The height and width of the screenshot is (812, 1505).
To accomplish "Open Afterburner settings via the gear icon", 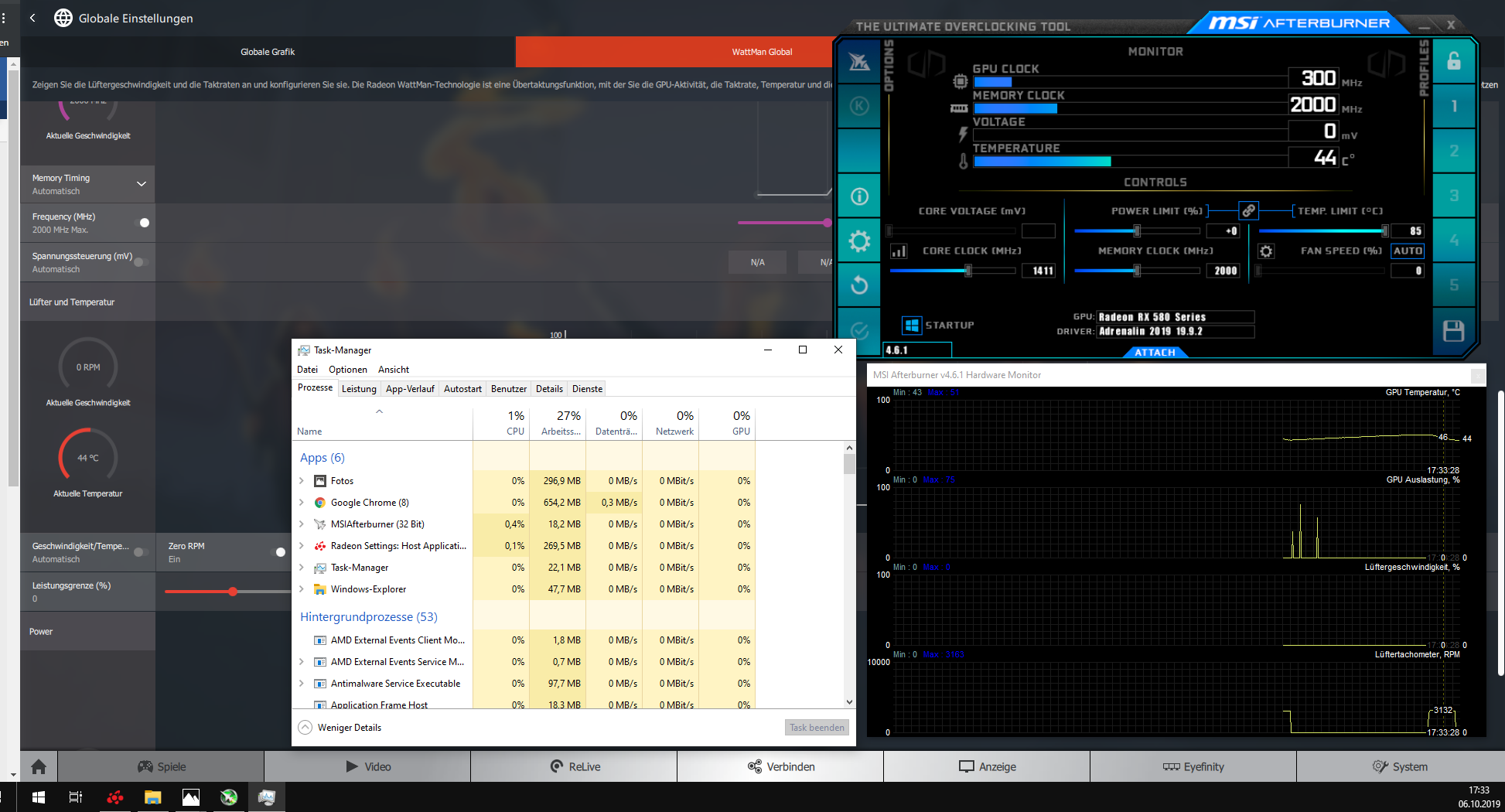I will point(858,241).
